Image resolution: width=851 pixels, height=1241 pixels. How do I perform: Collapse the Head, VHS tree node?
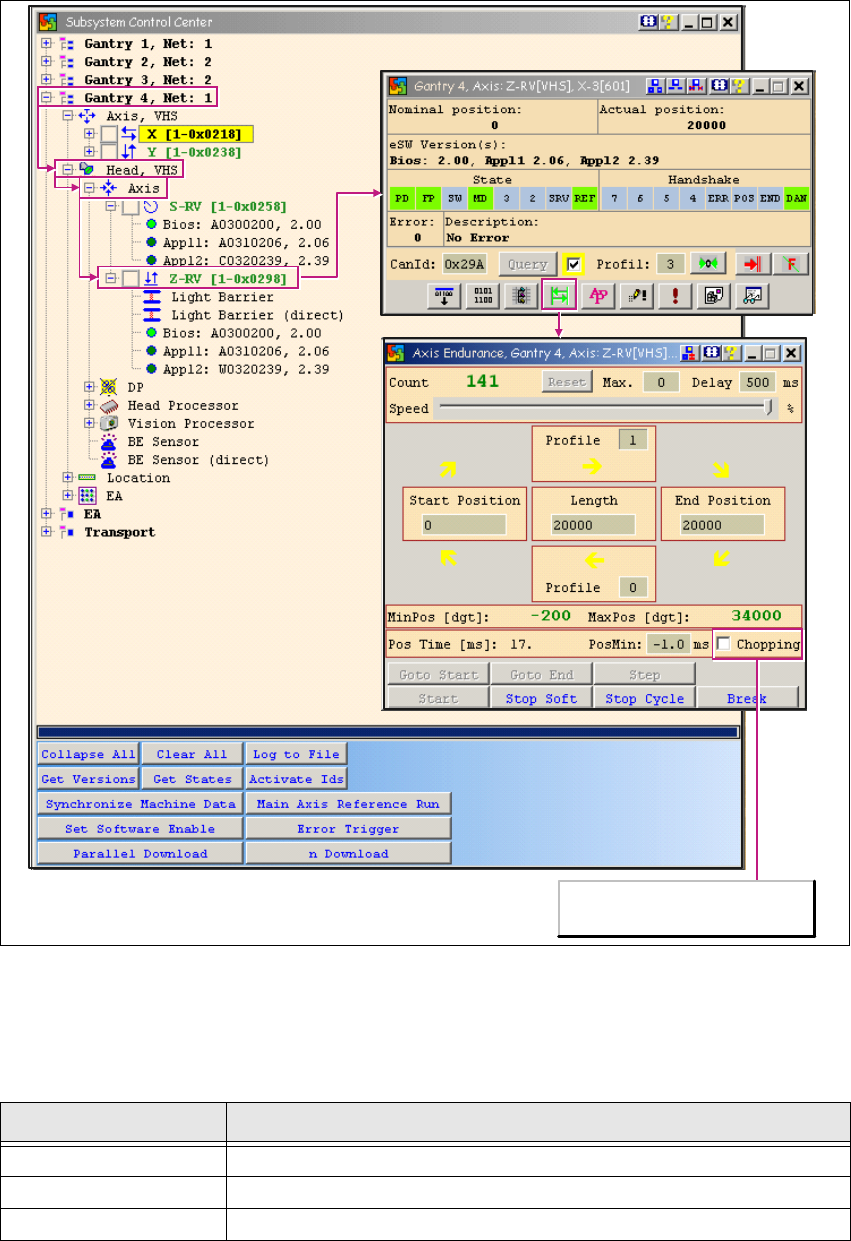point(68,170)
